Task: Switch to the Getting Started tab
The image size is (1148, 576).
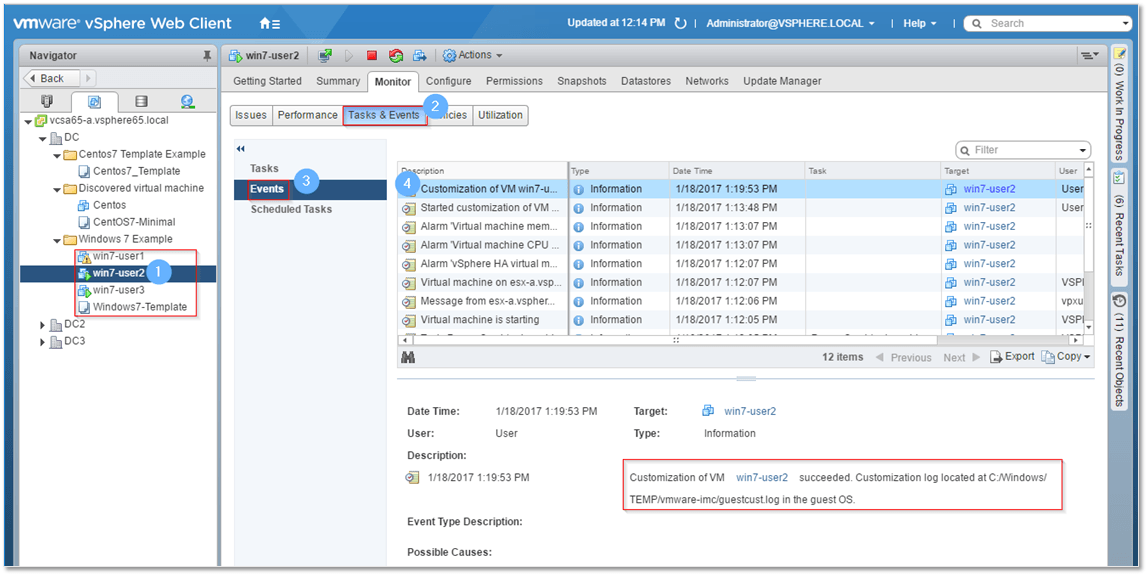Action: 267,81
